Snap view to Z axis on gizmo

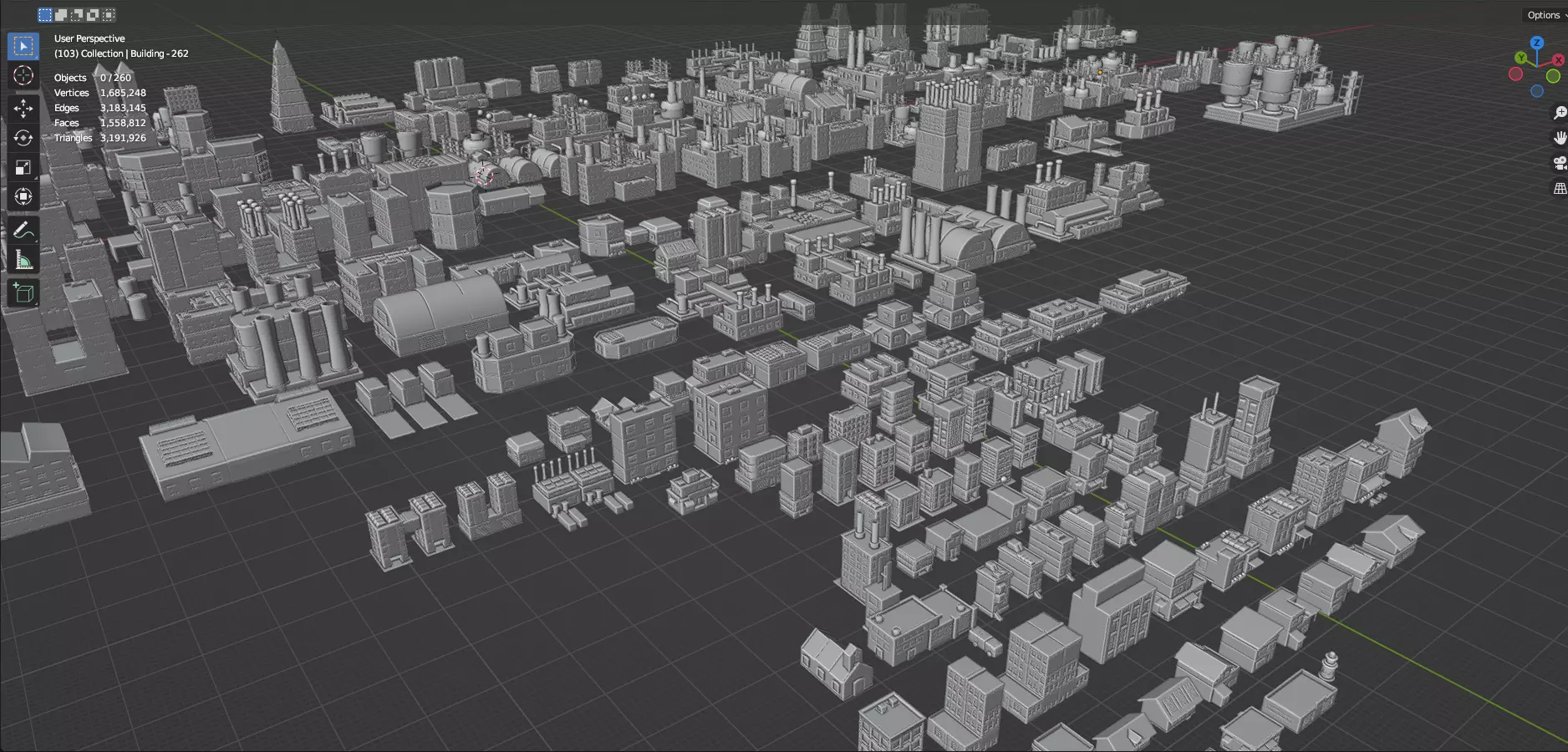coord(1537,43)
